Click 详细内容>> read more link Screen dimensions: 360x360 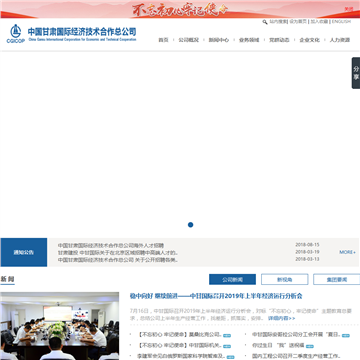pos(282,318)
